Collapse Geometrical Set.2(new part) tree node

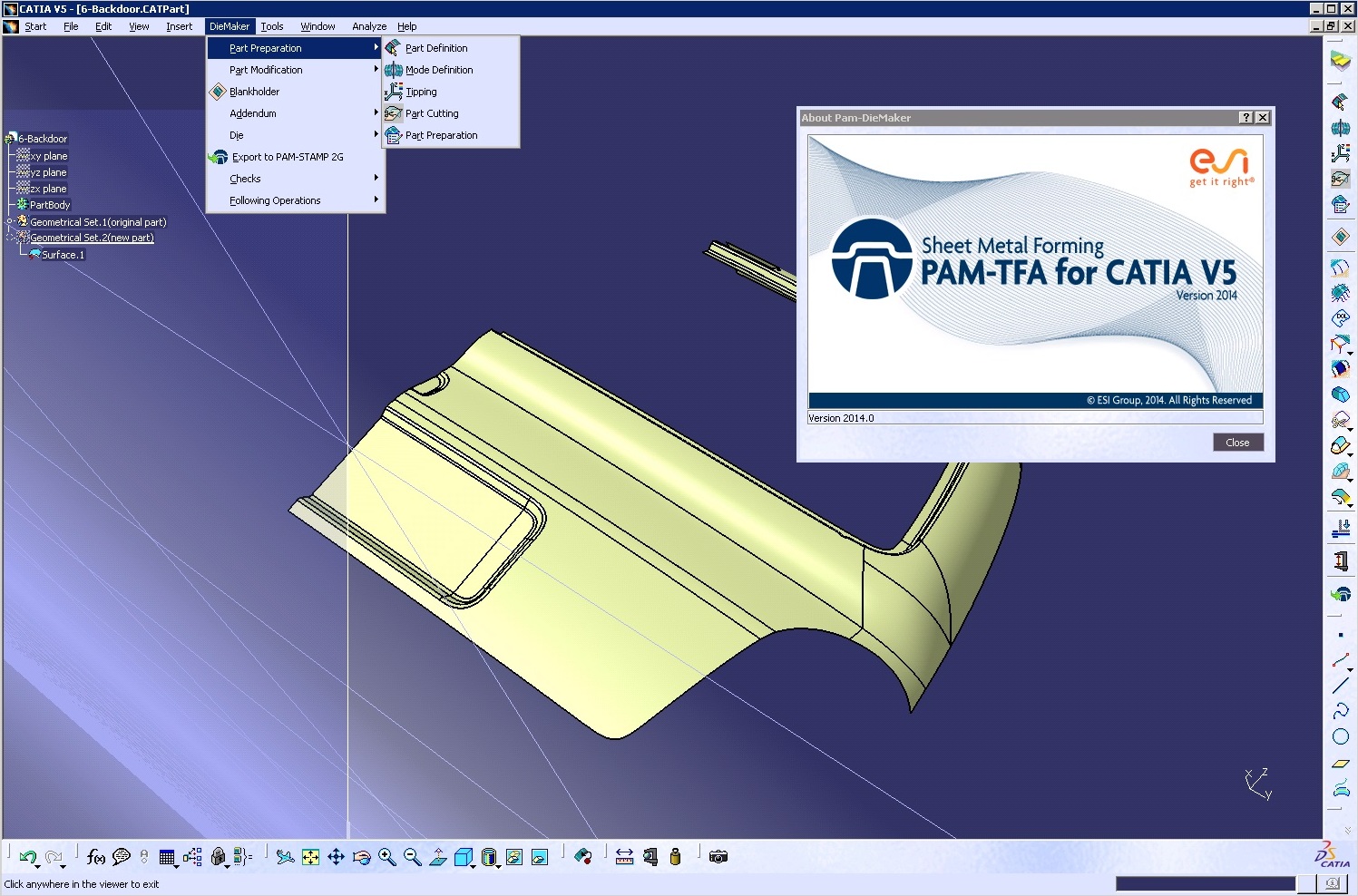click(x=10, y=238)
